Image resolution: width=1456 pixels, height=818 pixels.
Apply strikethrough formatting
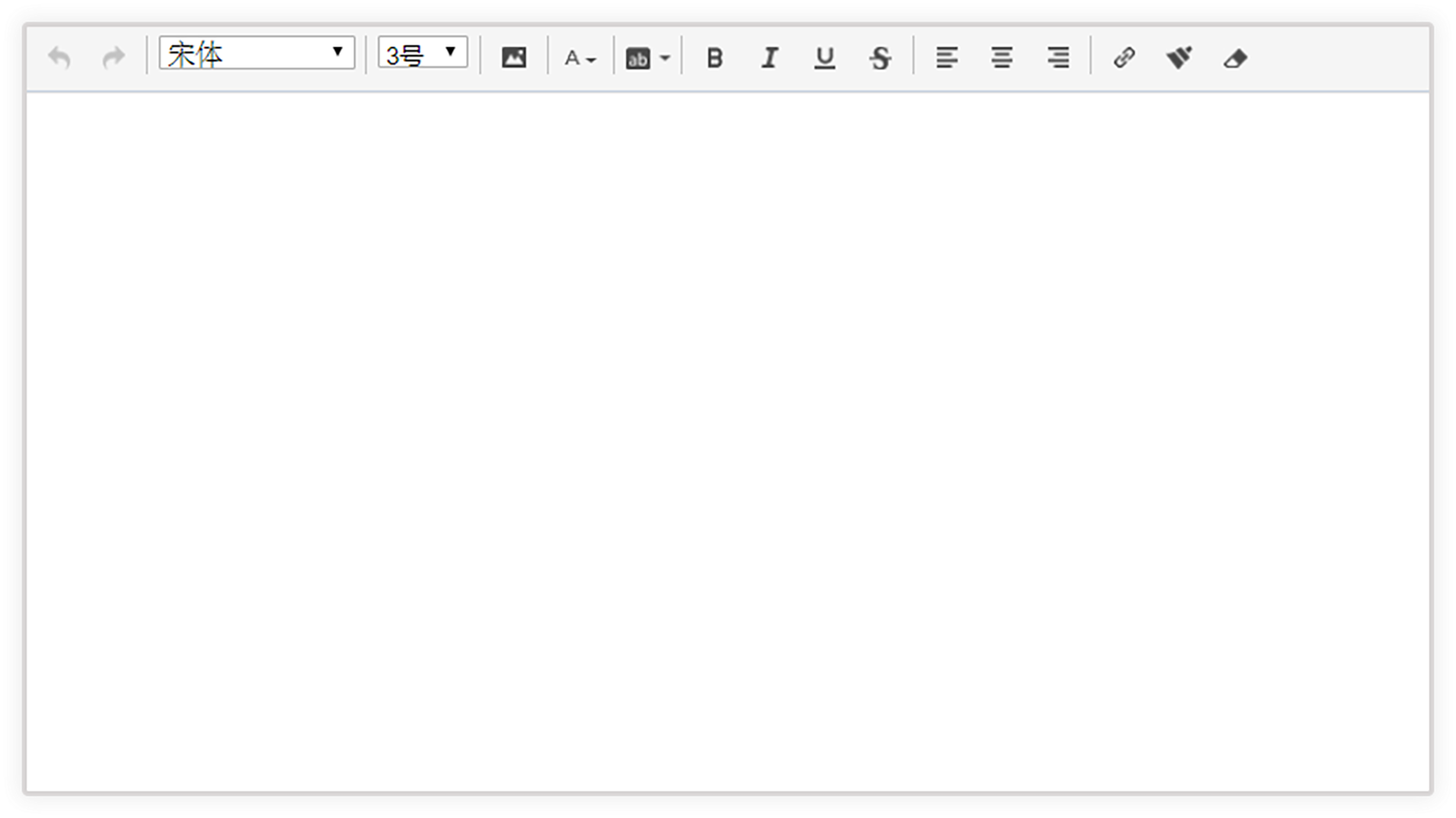coord(880,58)
